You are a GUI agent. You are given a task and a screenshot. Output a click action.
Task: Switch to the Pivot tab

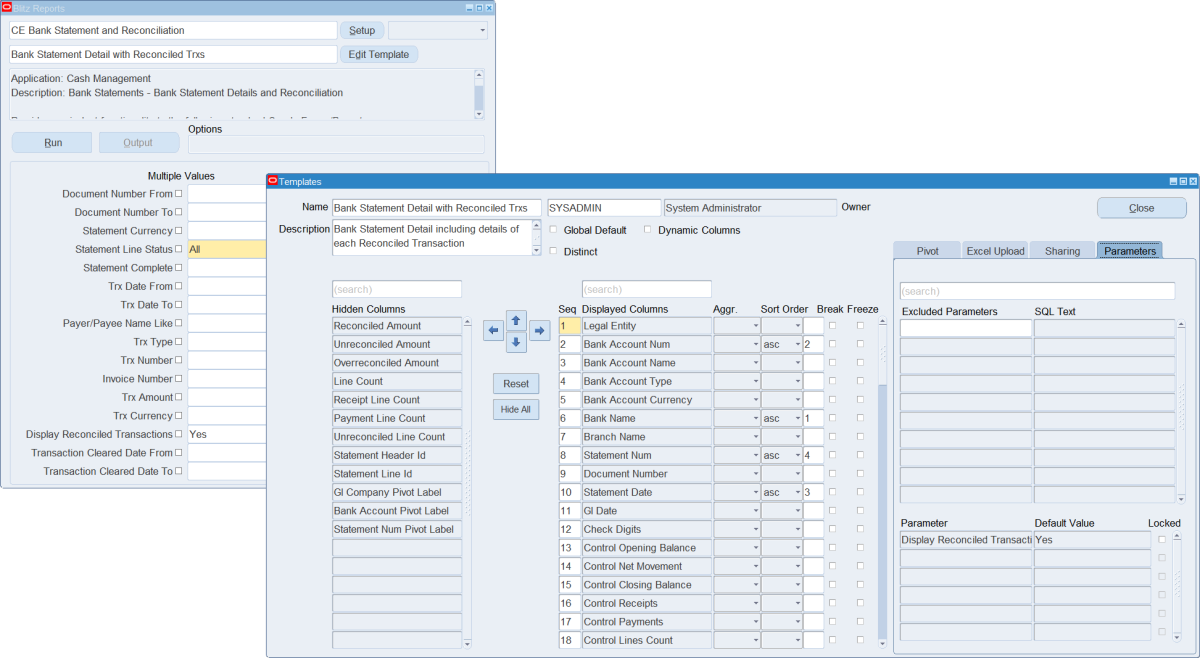click(x=927, y=251)
